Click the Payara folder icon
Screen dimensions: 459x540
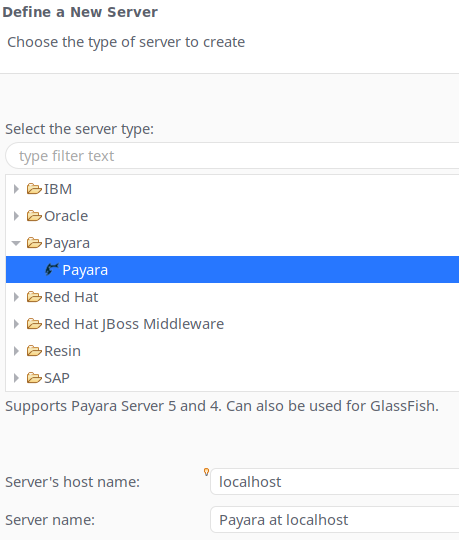34,243
